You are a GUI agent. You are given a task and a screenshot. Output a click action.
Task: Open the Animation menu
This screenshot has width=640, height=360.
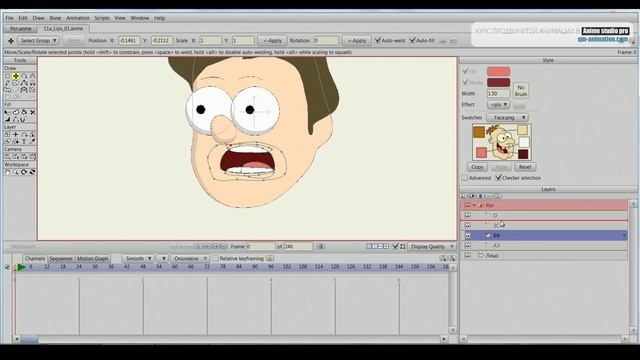(x=78, y=18)
